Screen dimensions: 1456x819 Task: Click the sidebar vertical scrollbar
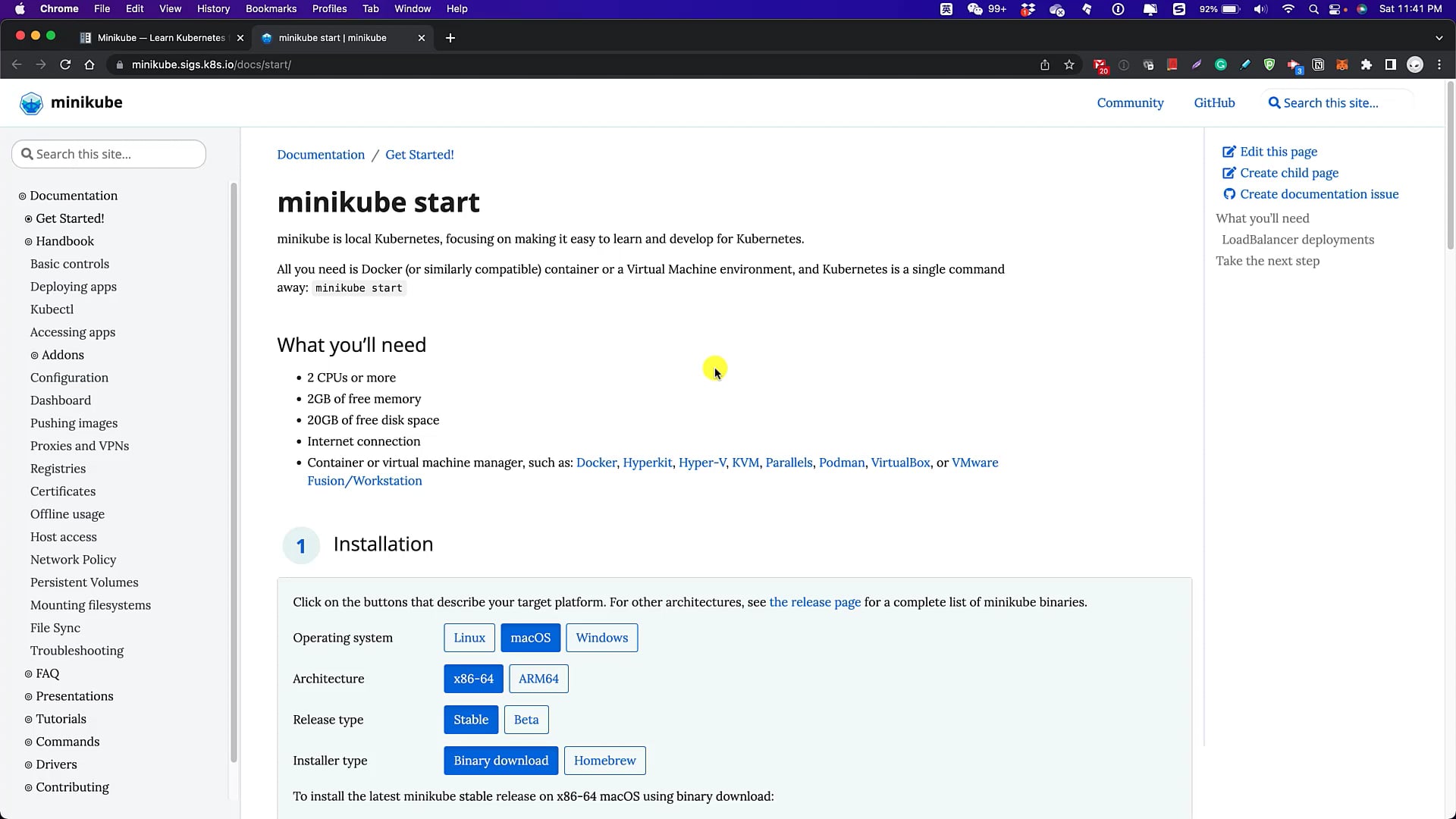234,470
